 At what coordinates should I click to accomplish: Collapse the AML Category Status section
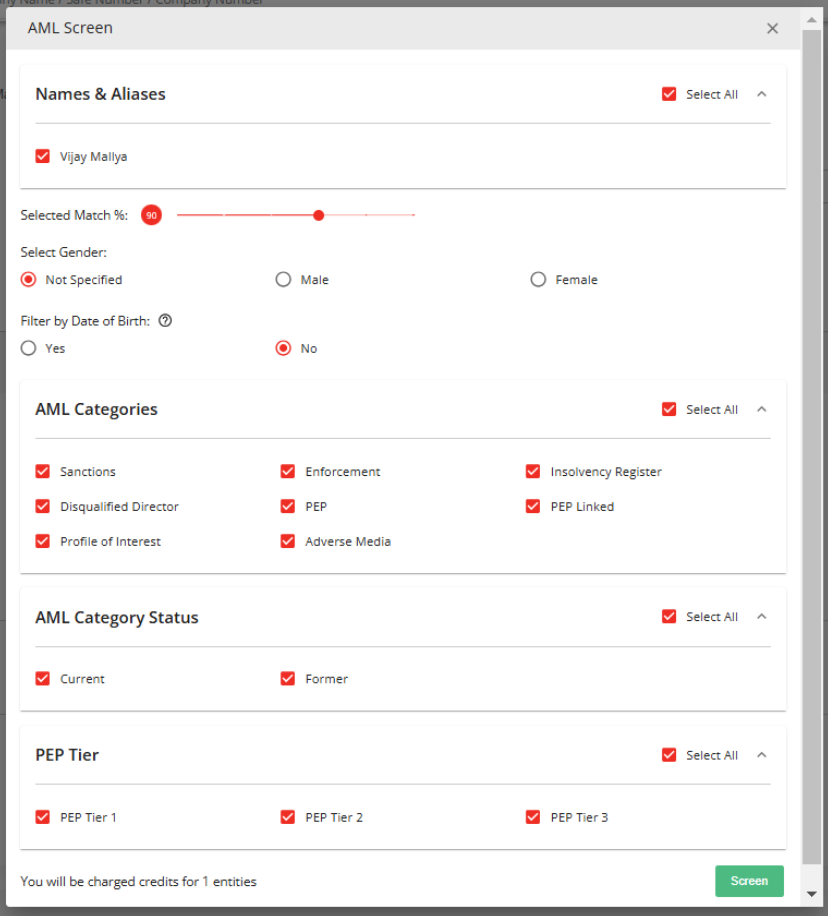tap(762, 617)
